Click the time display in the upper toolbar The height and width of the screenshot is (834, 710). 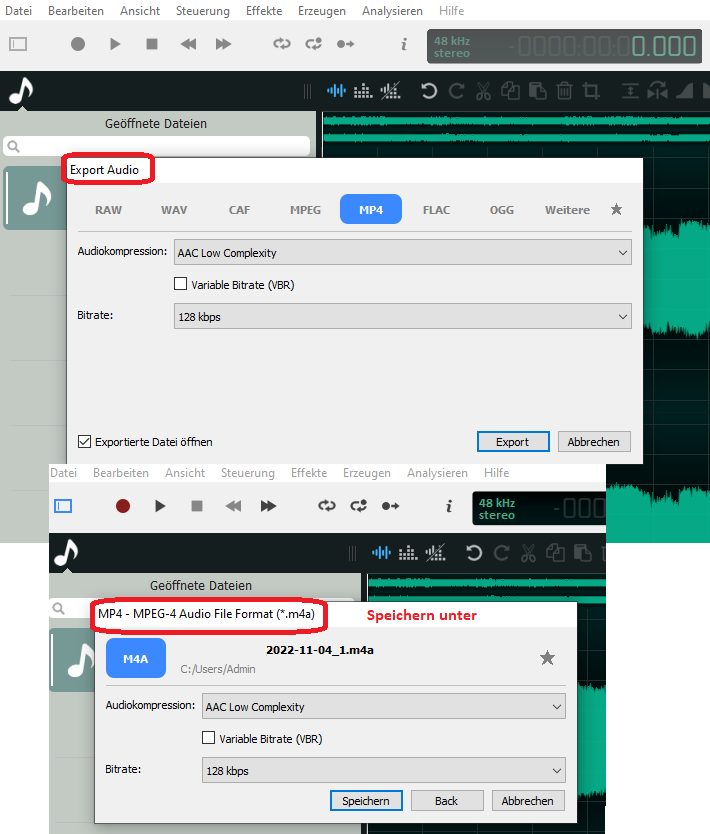coord(564,47)
